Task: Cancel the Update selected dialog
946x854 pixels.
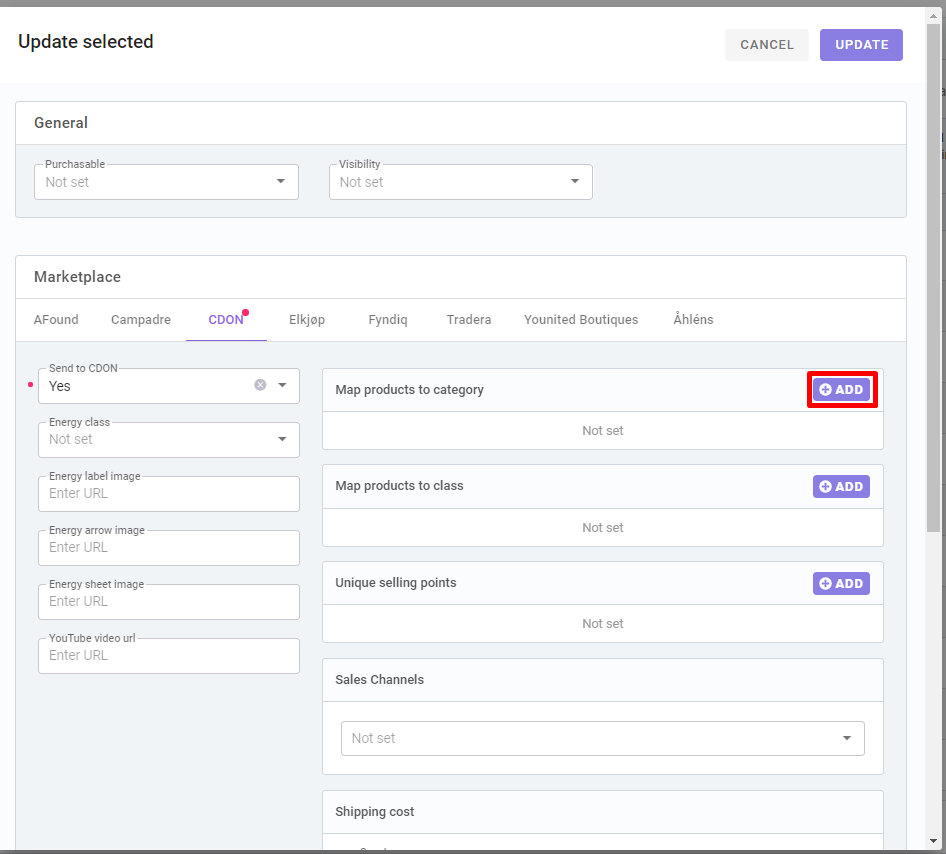Action: [767, 45]
